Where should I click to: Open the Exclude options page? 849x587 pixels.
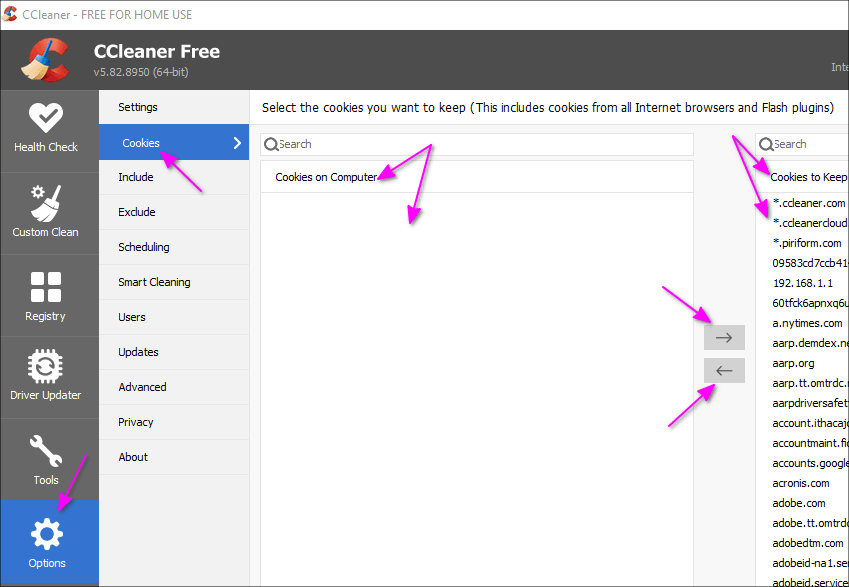click(174, 212)
